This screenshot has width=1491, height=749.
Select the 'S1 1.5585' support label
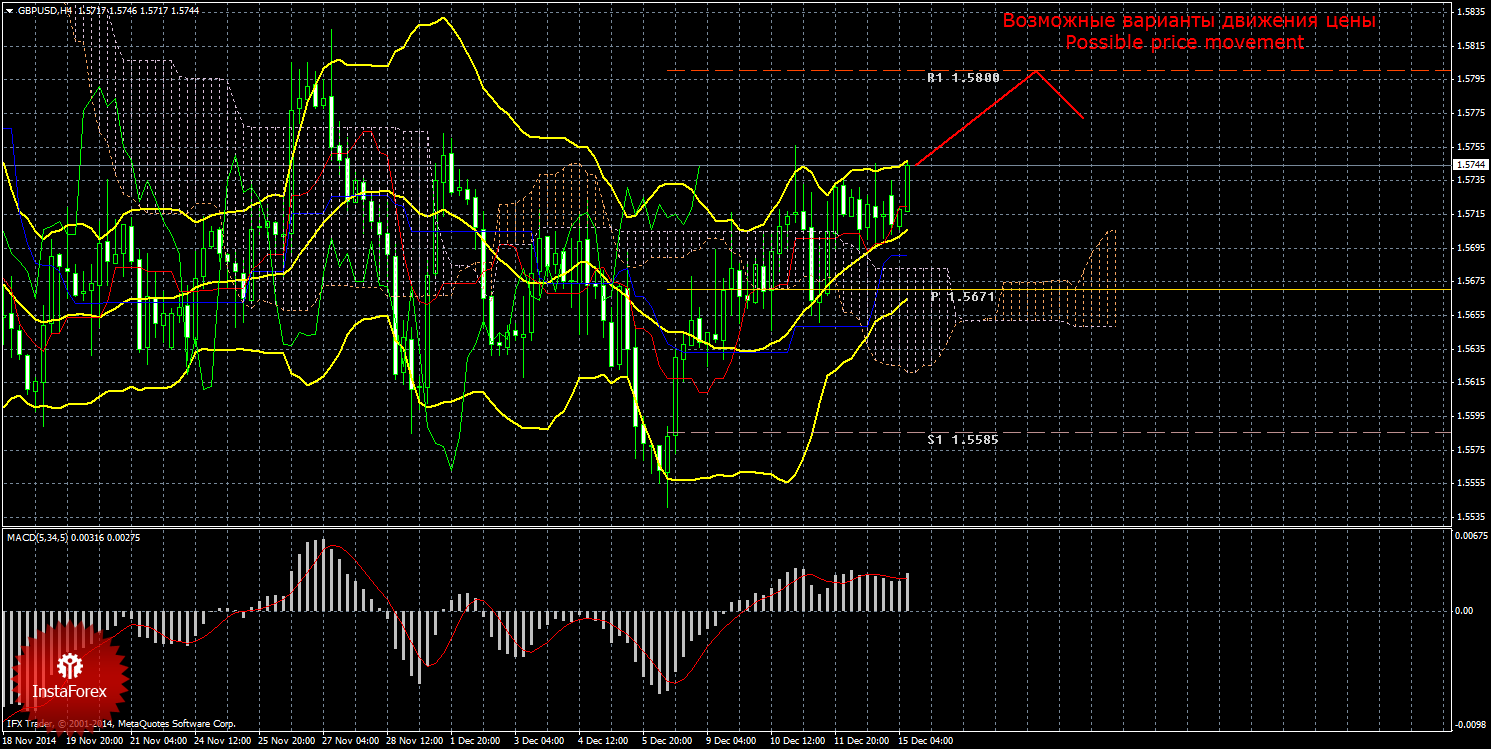(963, 439)
